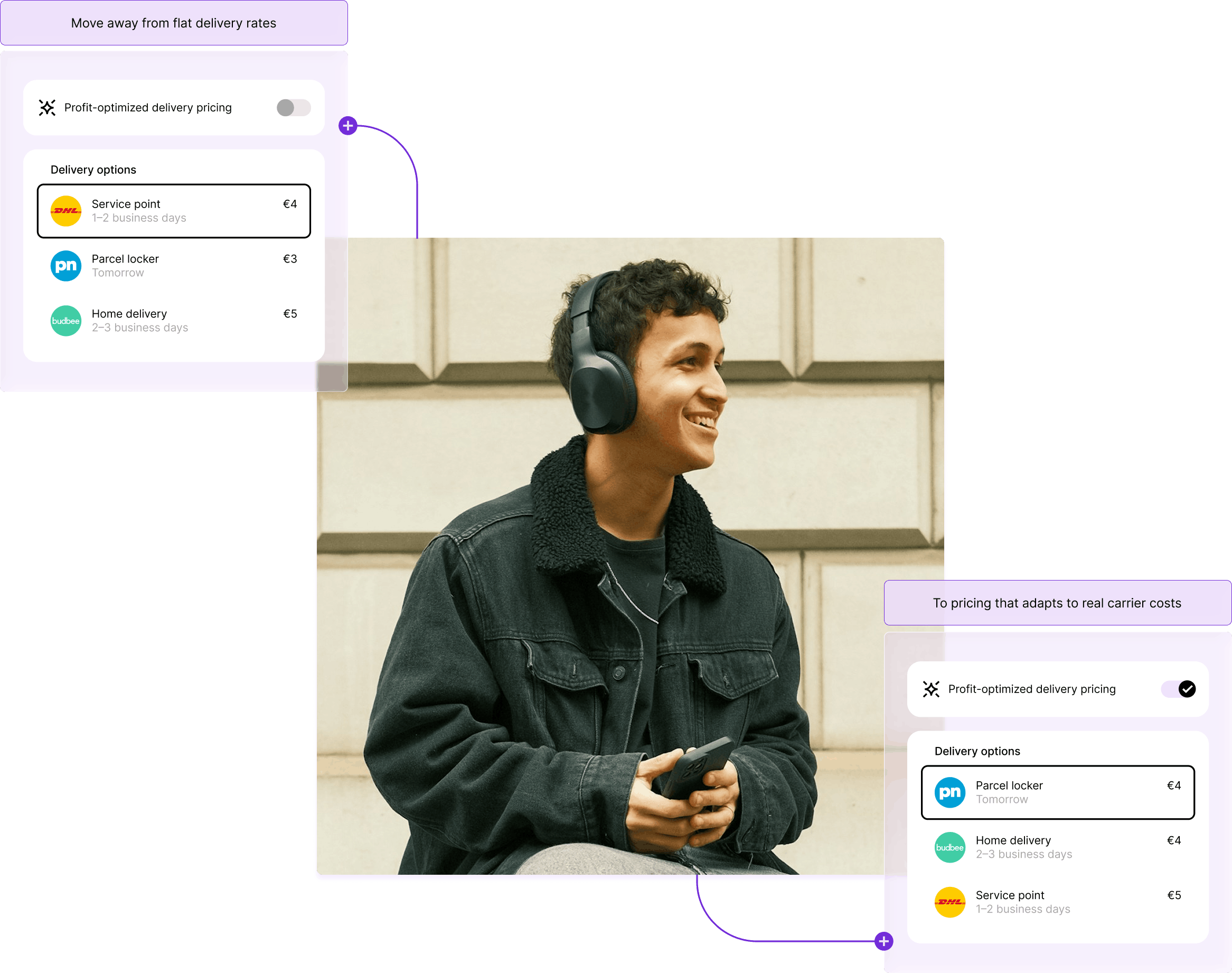
Task: Click the "Move away from flat delivery rates" banner
Action: click(174, 23)
